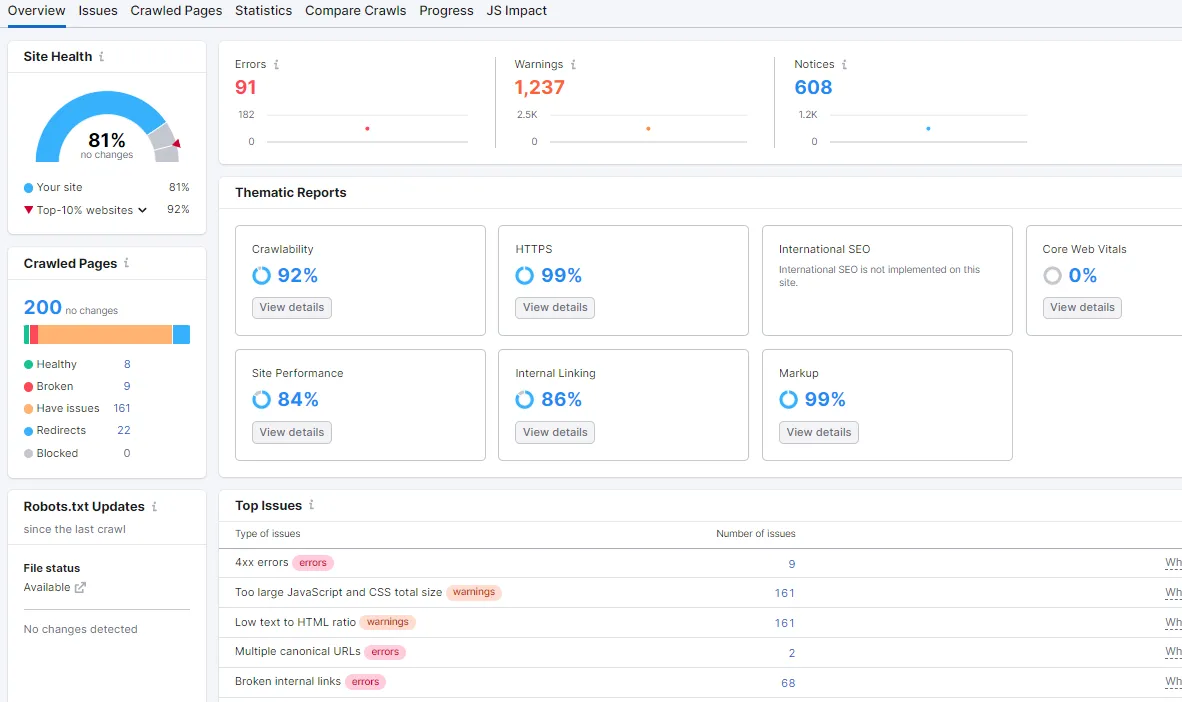
Task: Click the info icon beside Site Health
Action: [x=101, y=57]
